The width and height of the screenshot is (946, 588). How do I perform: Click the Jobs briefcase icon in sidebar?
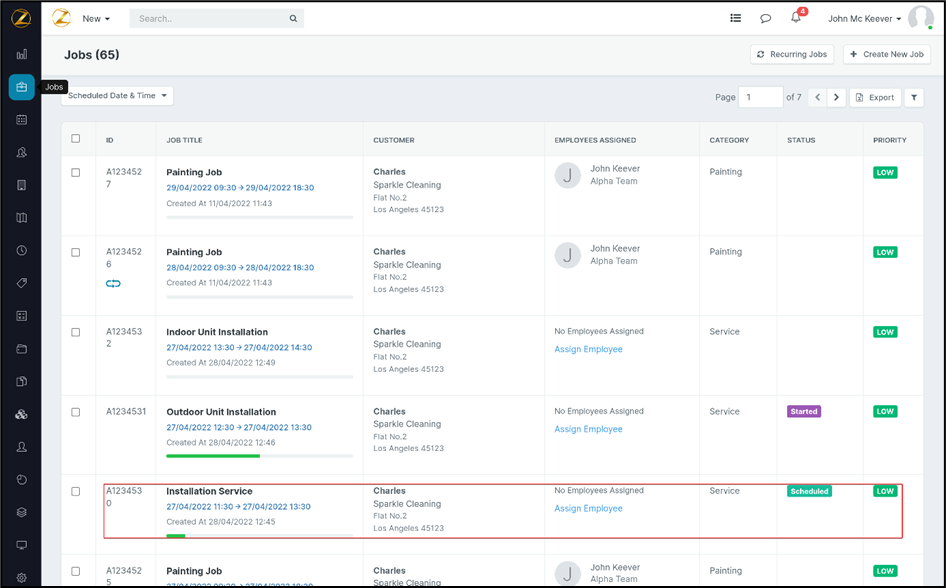pyautogui.click(x=21, y=87)
